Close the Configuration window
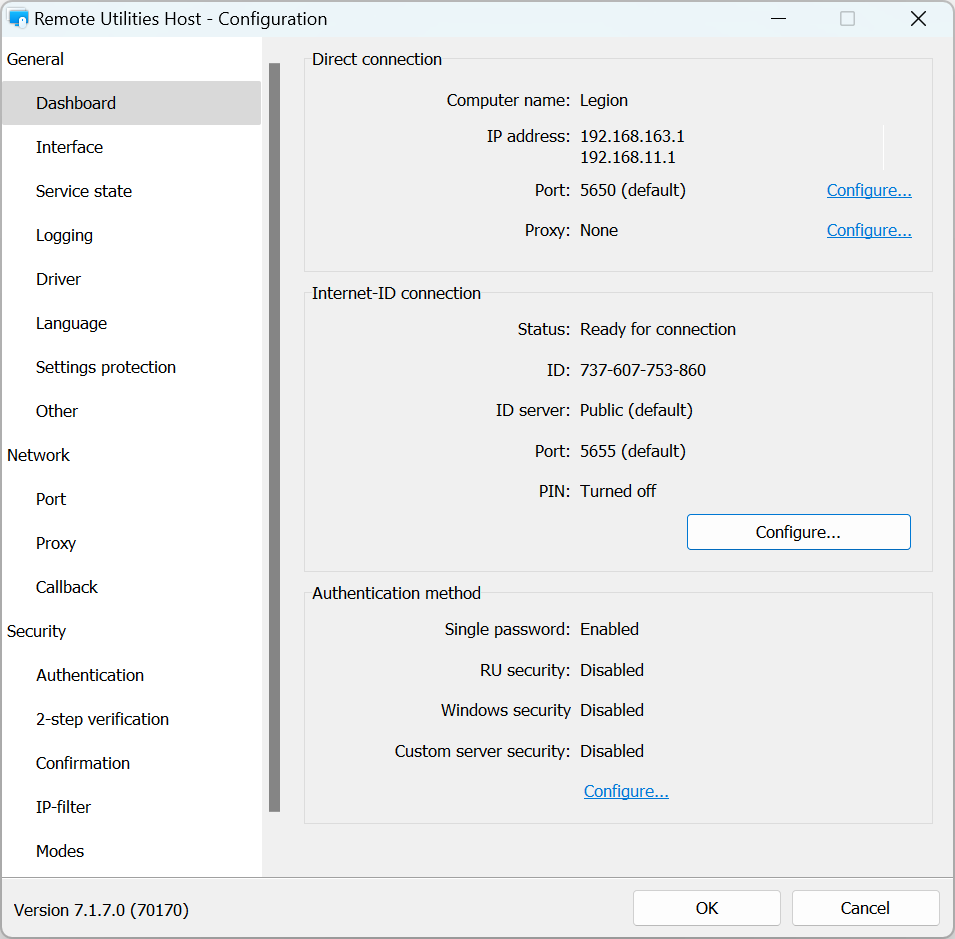The width and height of the screenshot is (955, 939). pyautogui.click(x=918, y=19)
